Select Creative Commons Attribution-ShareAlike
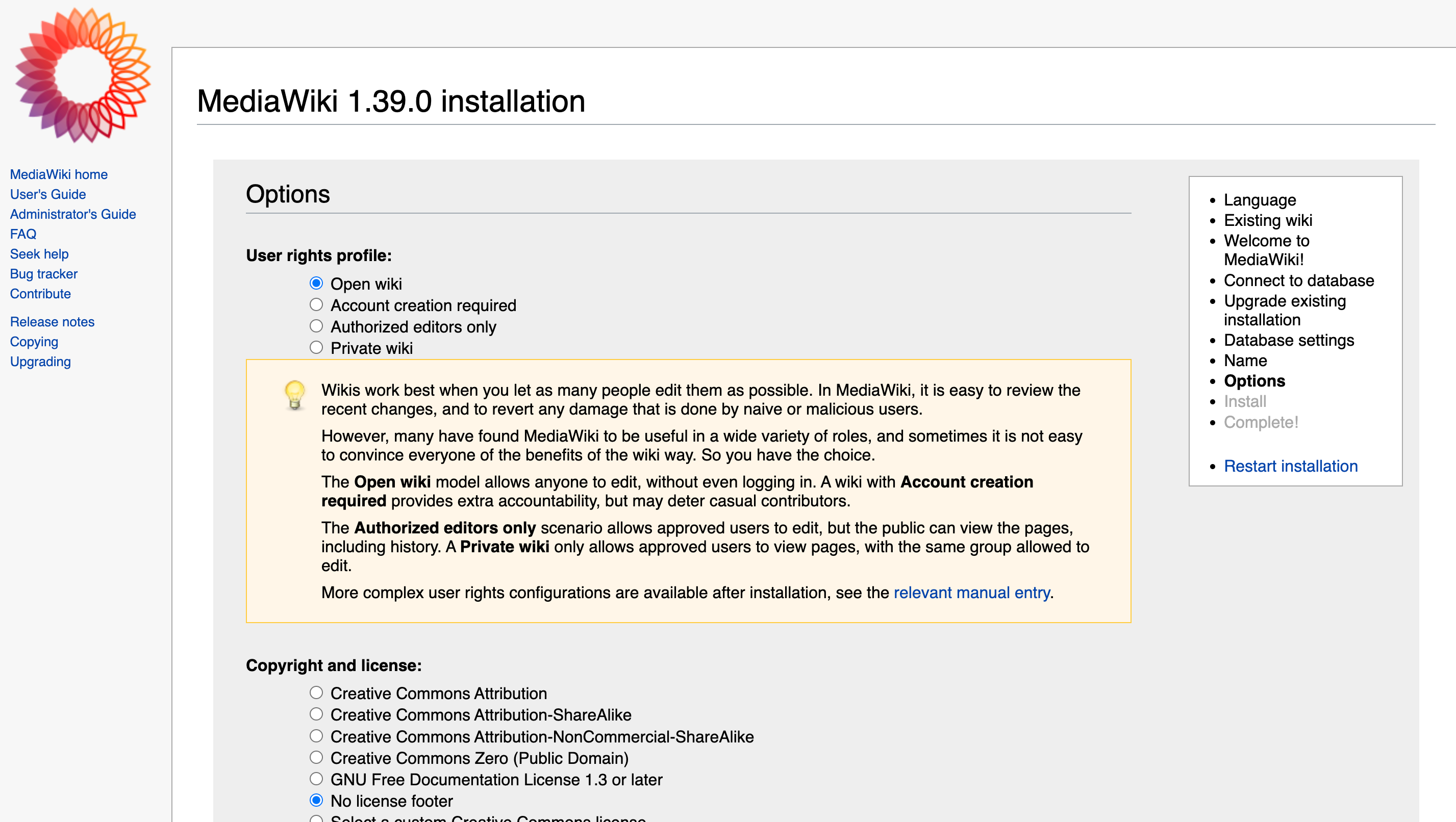The height and width of the screenshot is (822, 1456). 316,713
